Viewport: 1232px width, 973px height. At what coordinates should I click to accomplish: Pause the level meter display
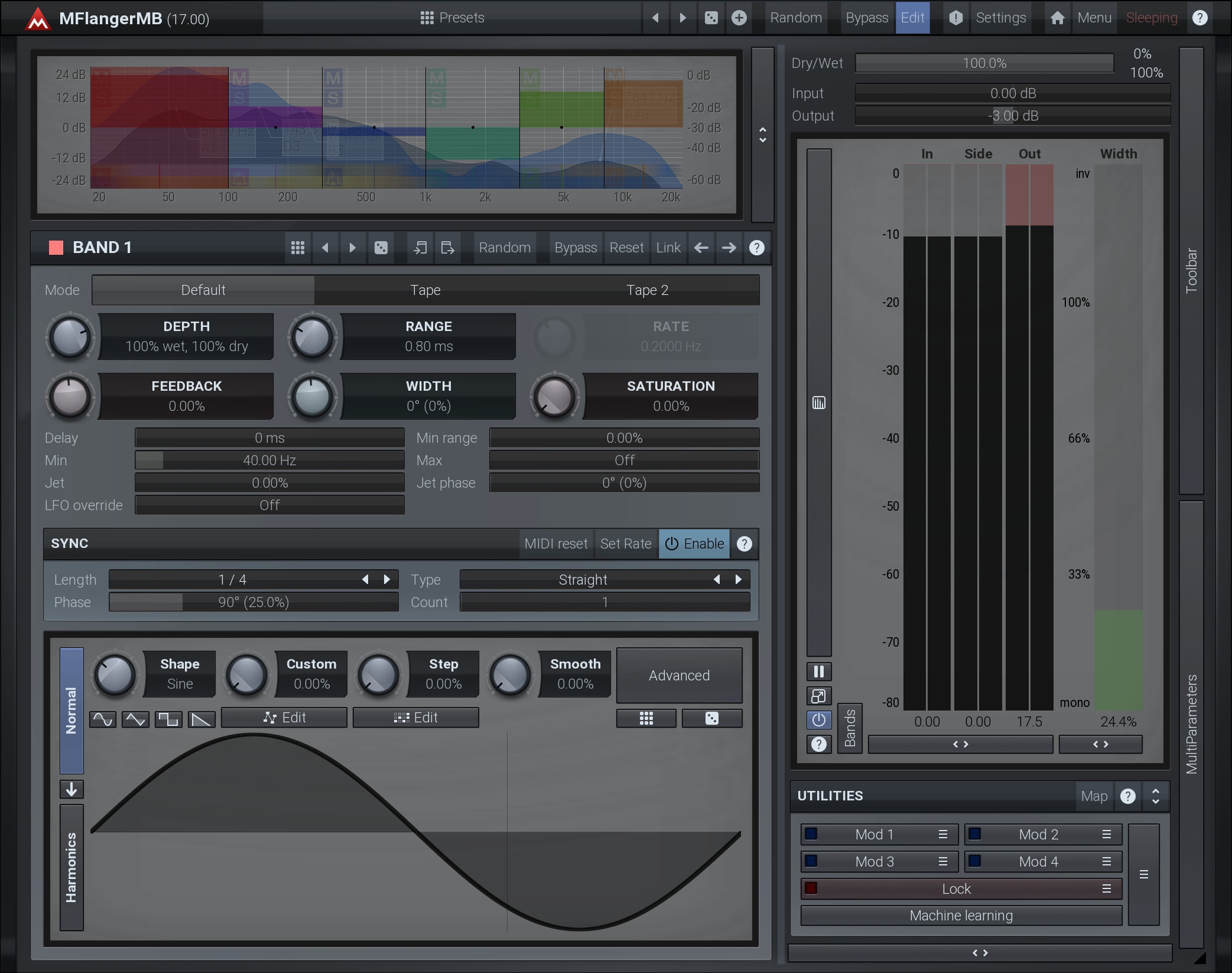pyautogui.click(x=818, y=672)
